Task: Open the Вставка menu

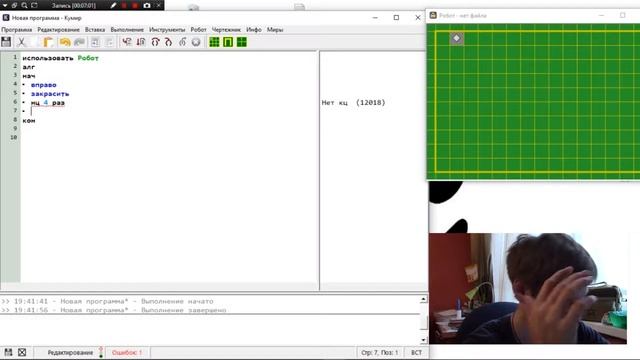Action: [x=95, y=29]
